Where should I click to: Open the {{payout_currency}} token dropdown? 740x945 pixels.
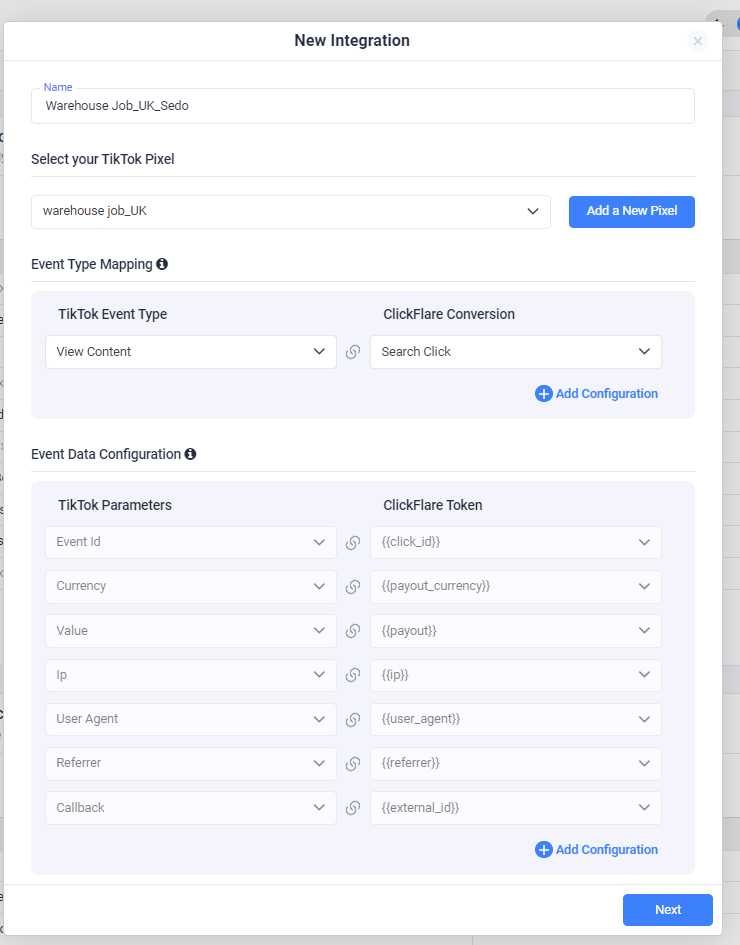click(x=516, y=586)
